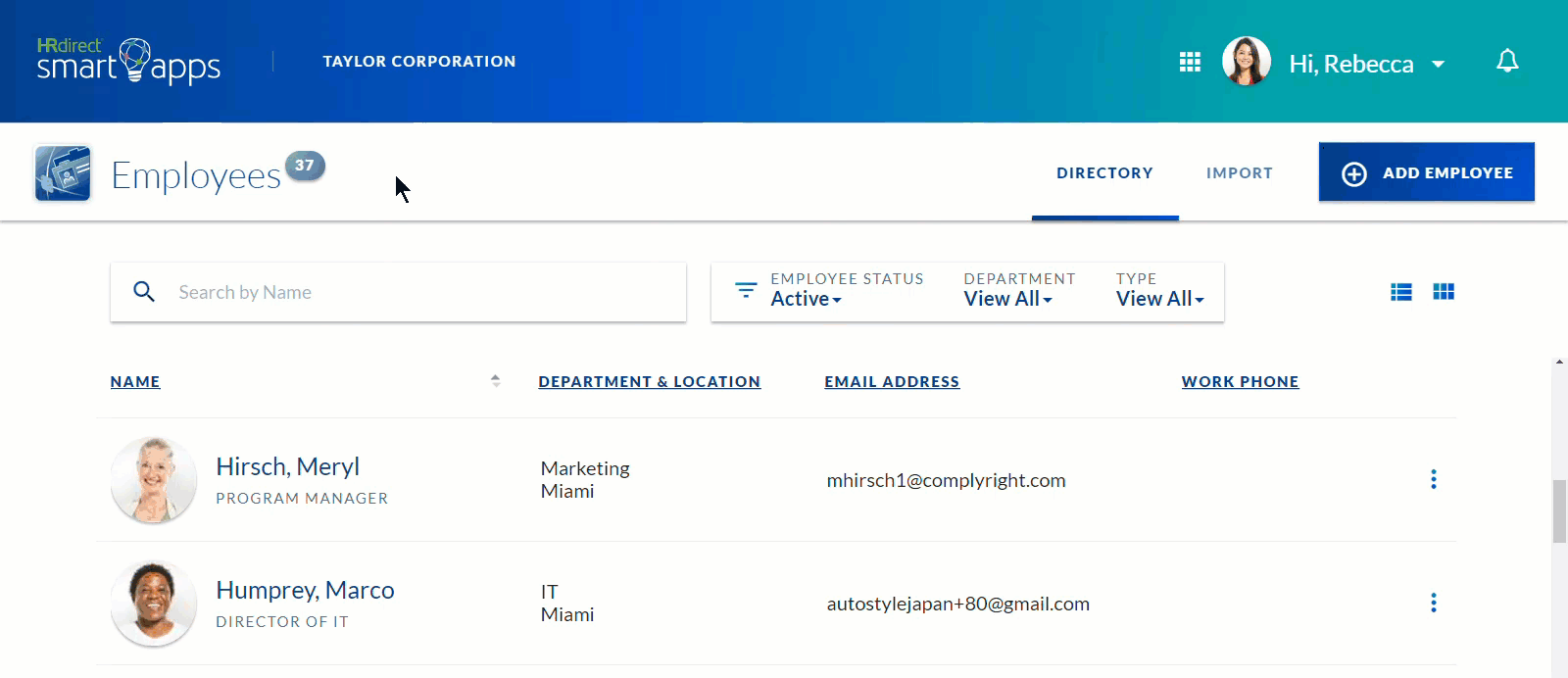This screenshot has height=678, width=1568.
Task: Expand the Hi, Rebecca account menu
Action: (x=1367, y=64)
